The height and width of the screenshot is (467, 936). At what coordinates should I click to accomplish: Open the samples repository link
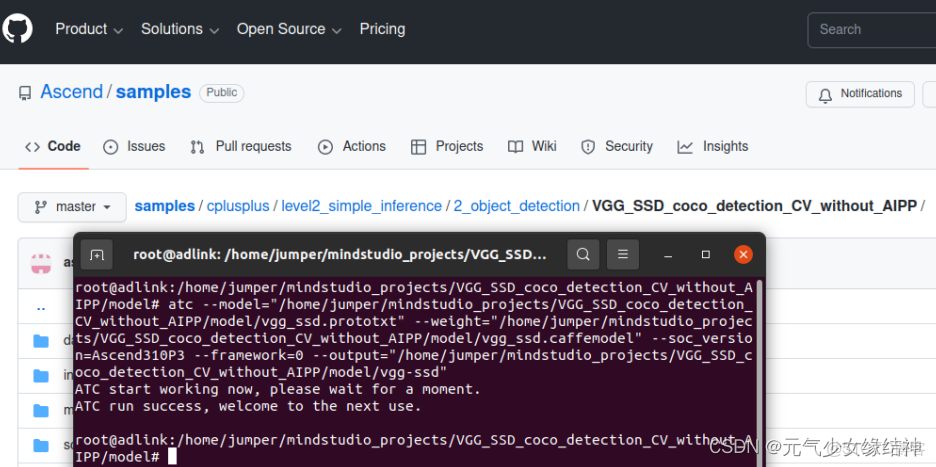point(153,92)
